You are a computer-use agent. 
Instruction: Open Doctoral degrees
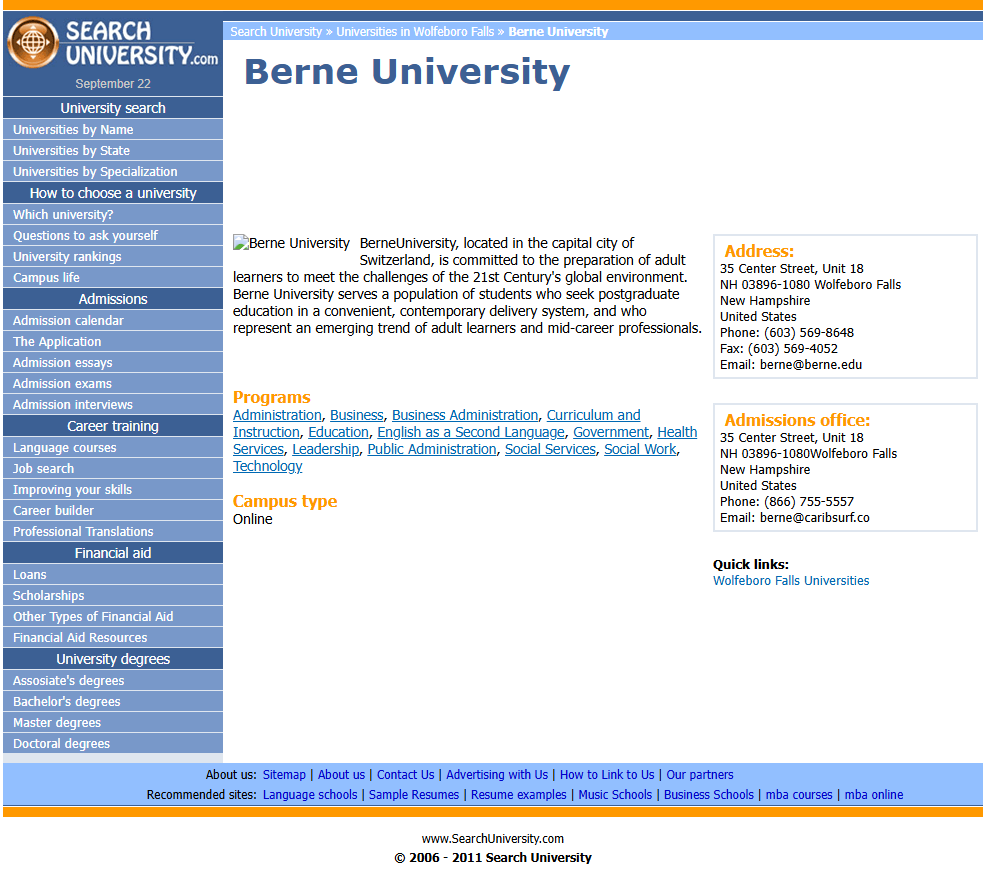point(113,744)
